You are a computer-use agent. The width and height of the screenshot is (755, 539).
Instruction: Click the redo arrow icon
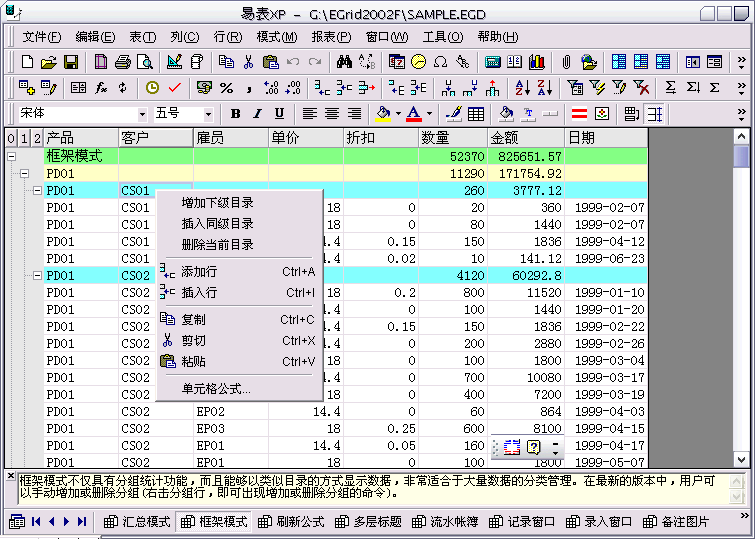point(315,62)
